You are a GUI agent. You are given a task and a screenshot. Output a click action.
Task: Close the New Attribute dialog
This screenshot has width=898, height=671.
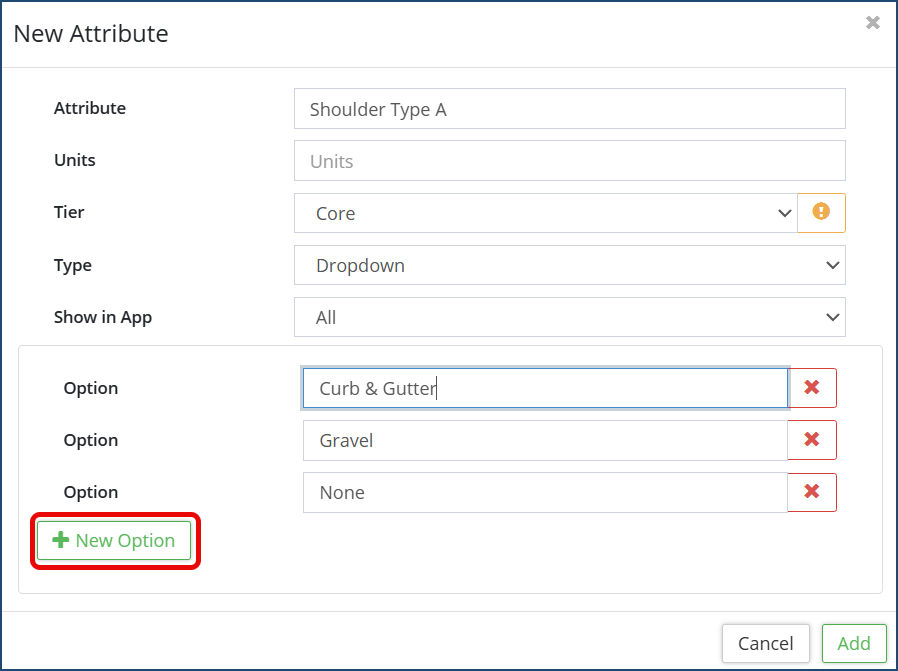(872, 22)
